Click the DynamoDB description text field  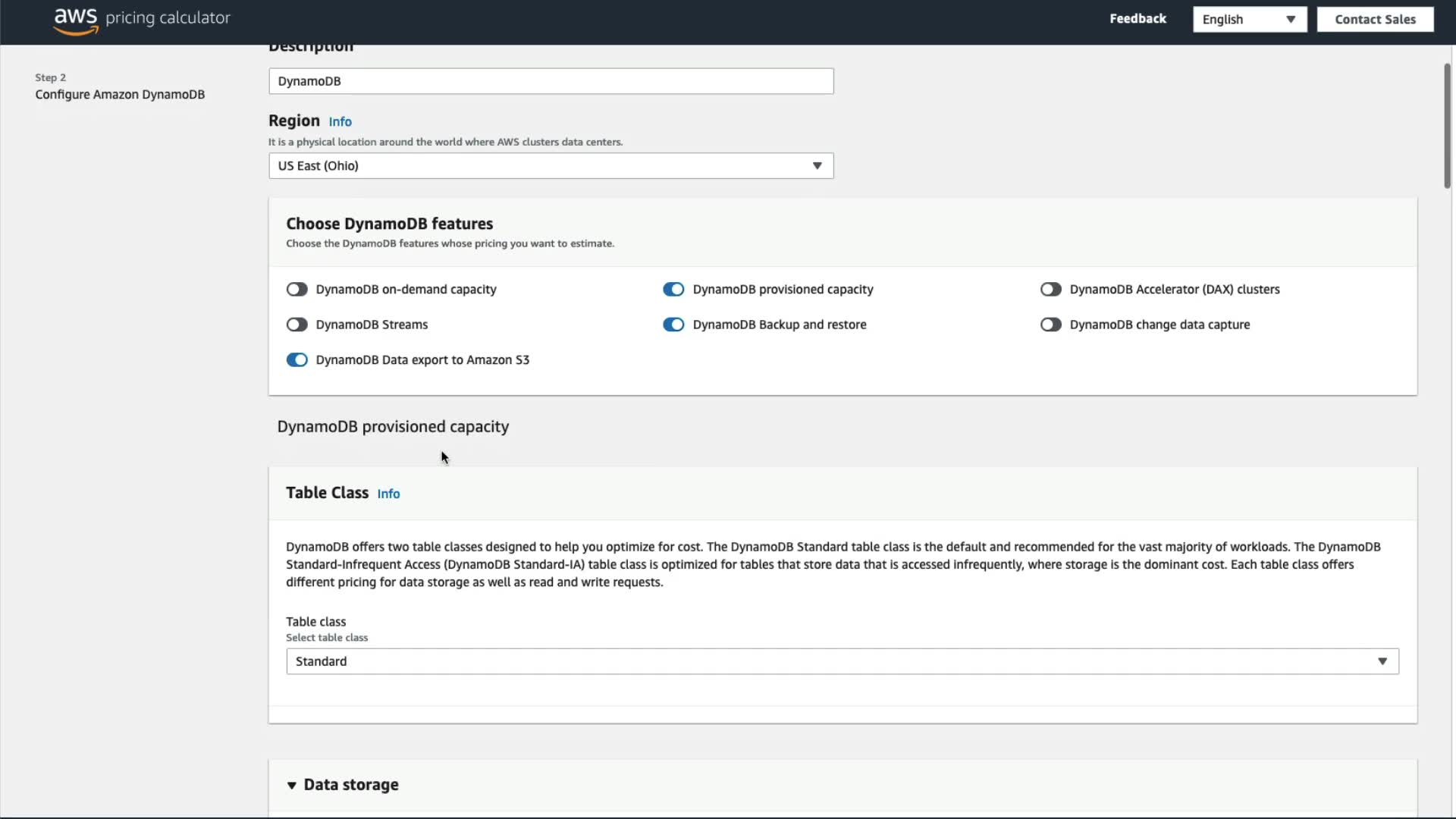pos(551,81)
